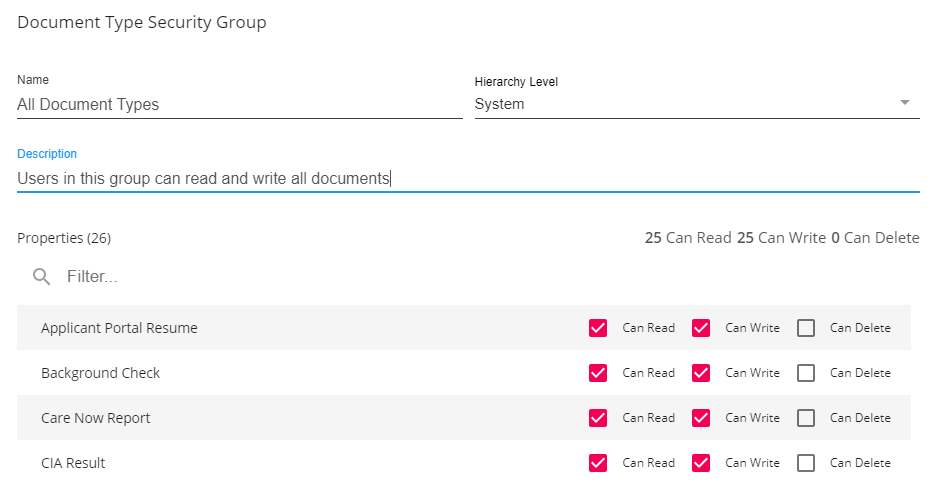This screenshot has width=936, height=483.
Task: Check Can Delete for Background Check
Action: [x=806, y=373]
